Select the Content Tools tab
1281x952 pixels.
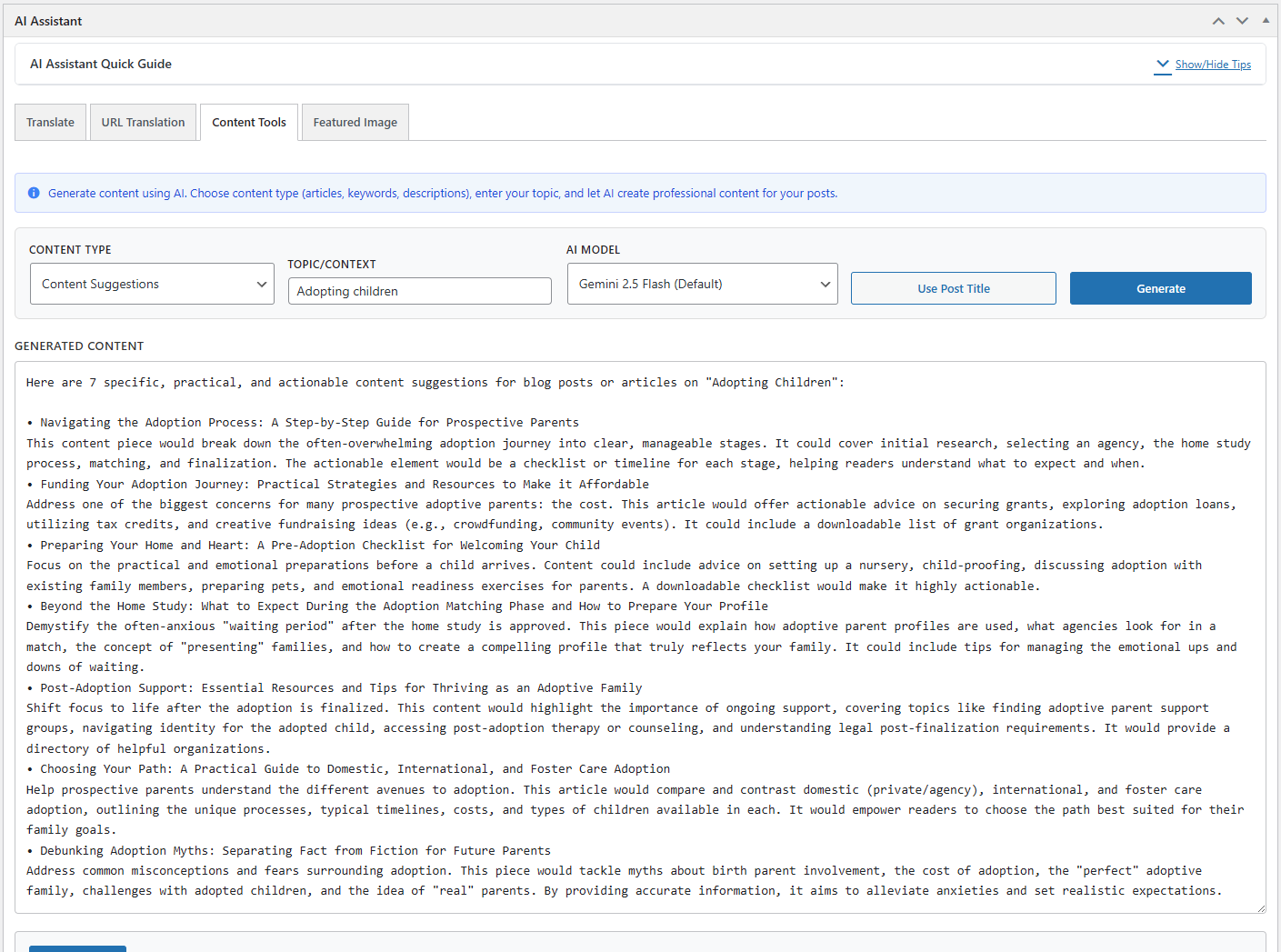(249, 122)
